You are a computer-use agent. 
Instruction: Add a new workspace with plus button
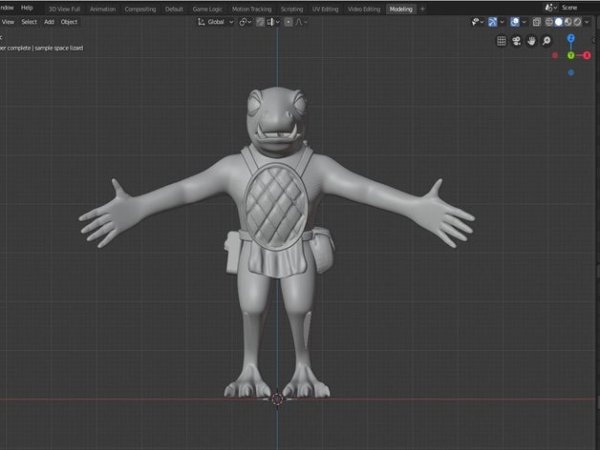pos(422,8)
